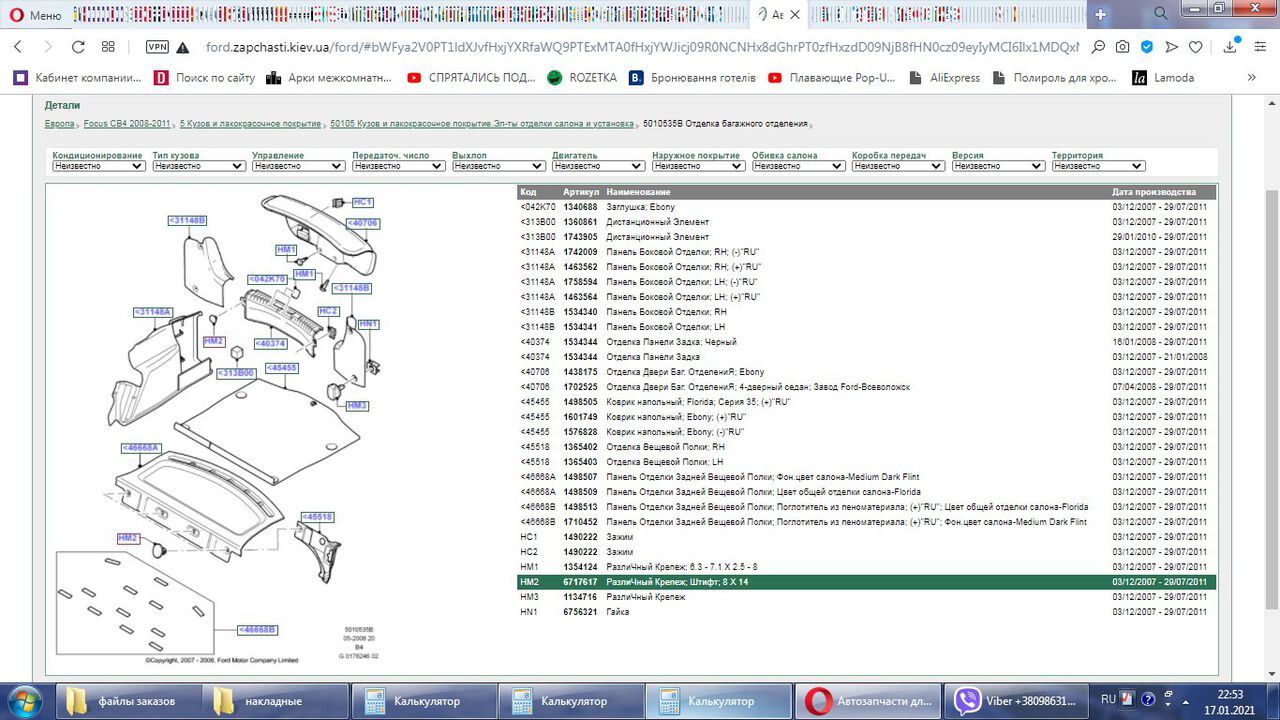Image resolution: width=1280 pixels, height=720 pixels.
Task: Open the snapshot camera icon
Action: 1123,46
